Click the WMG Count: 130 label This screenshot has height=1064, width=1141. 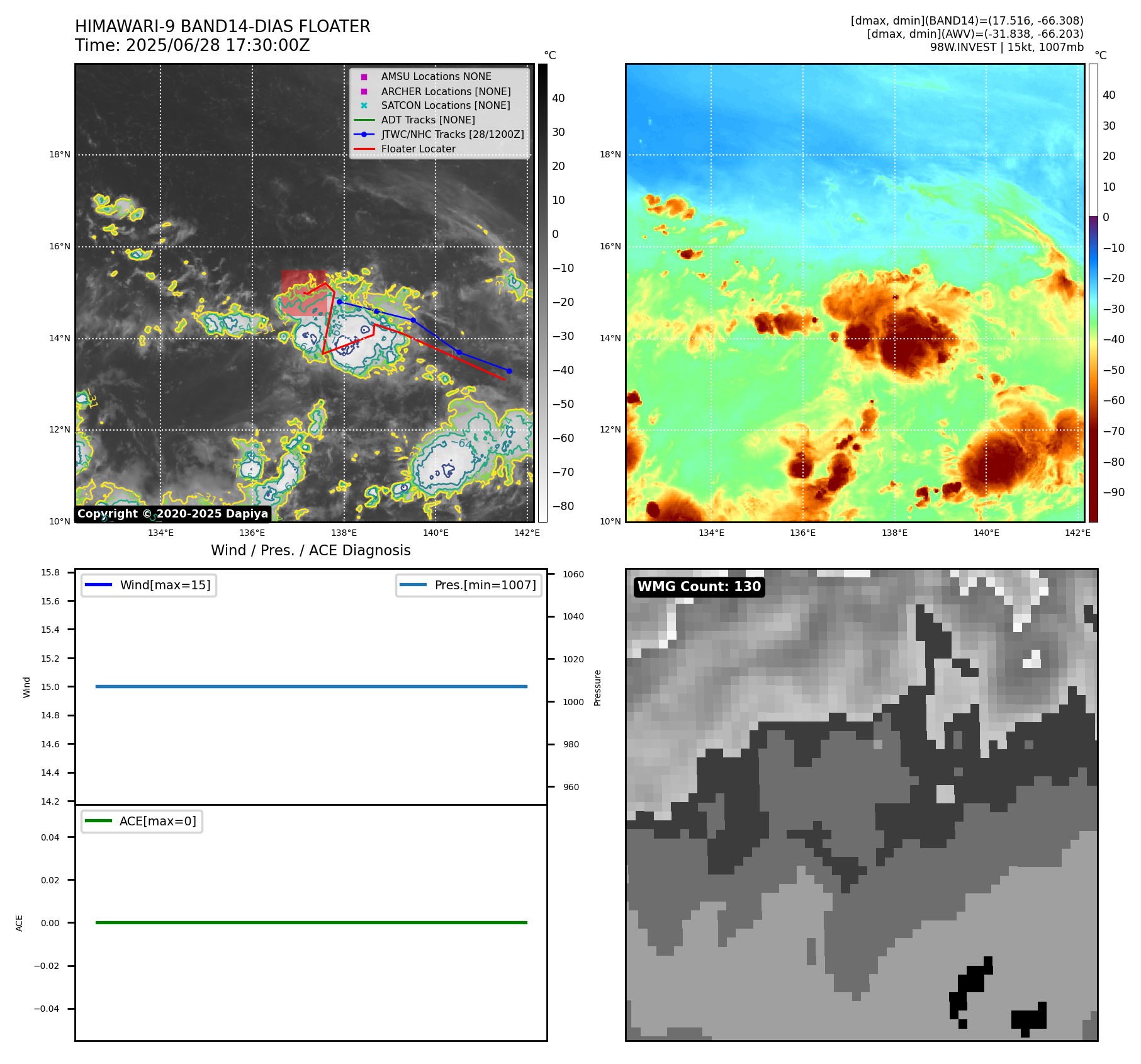coord(699,587)
